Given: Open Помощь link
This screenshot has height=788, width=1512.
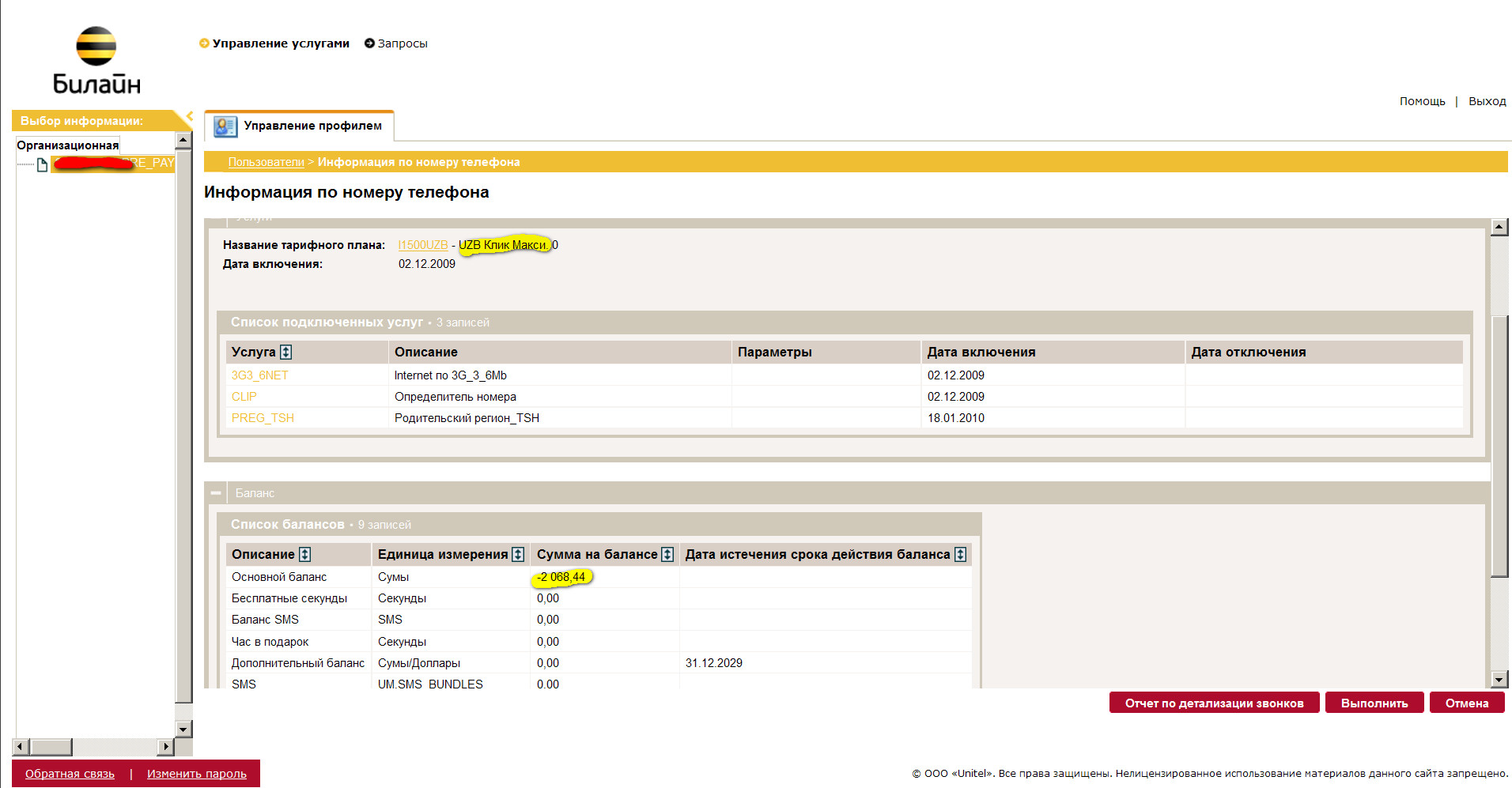Looking at the screenshot, I should (x=1422, y=101).
